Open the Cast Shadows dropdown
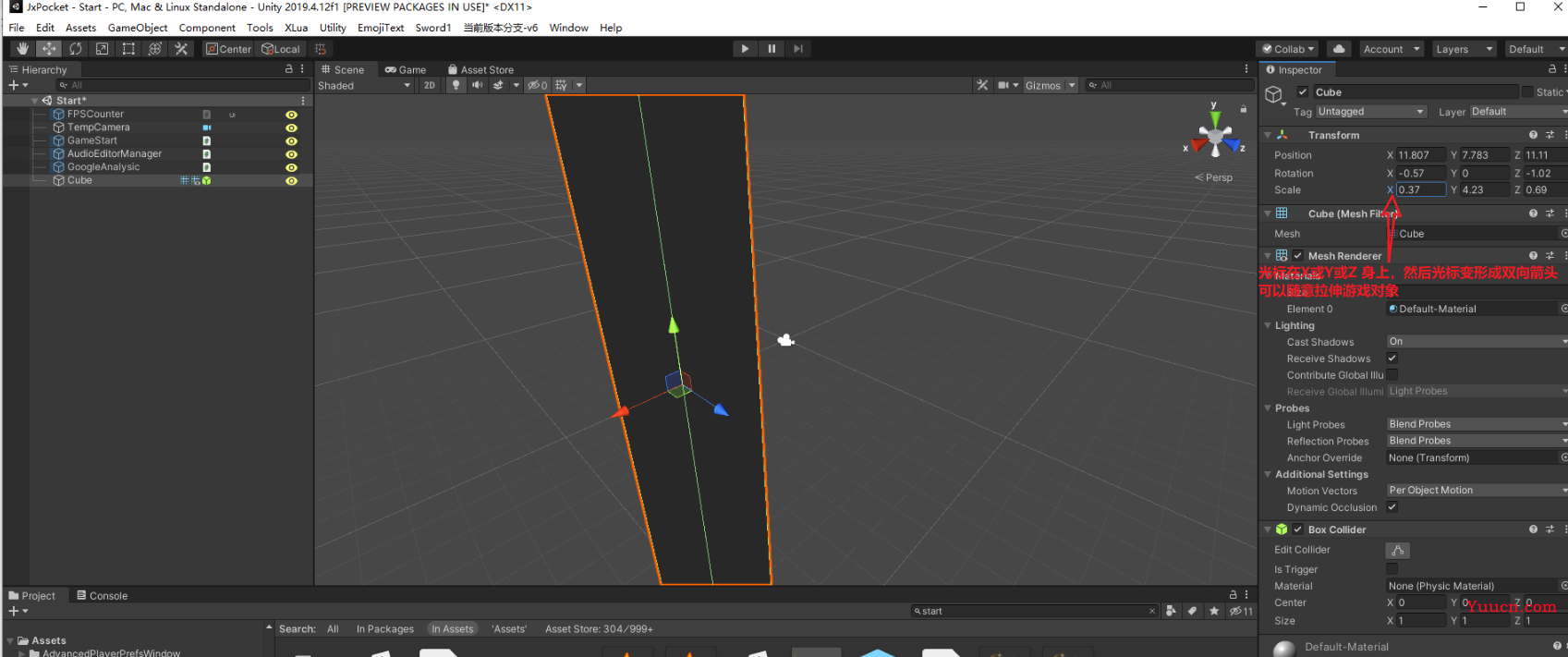 [x=1477, y=342]
